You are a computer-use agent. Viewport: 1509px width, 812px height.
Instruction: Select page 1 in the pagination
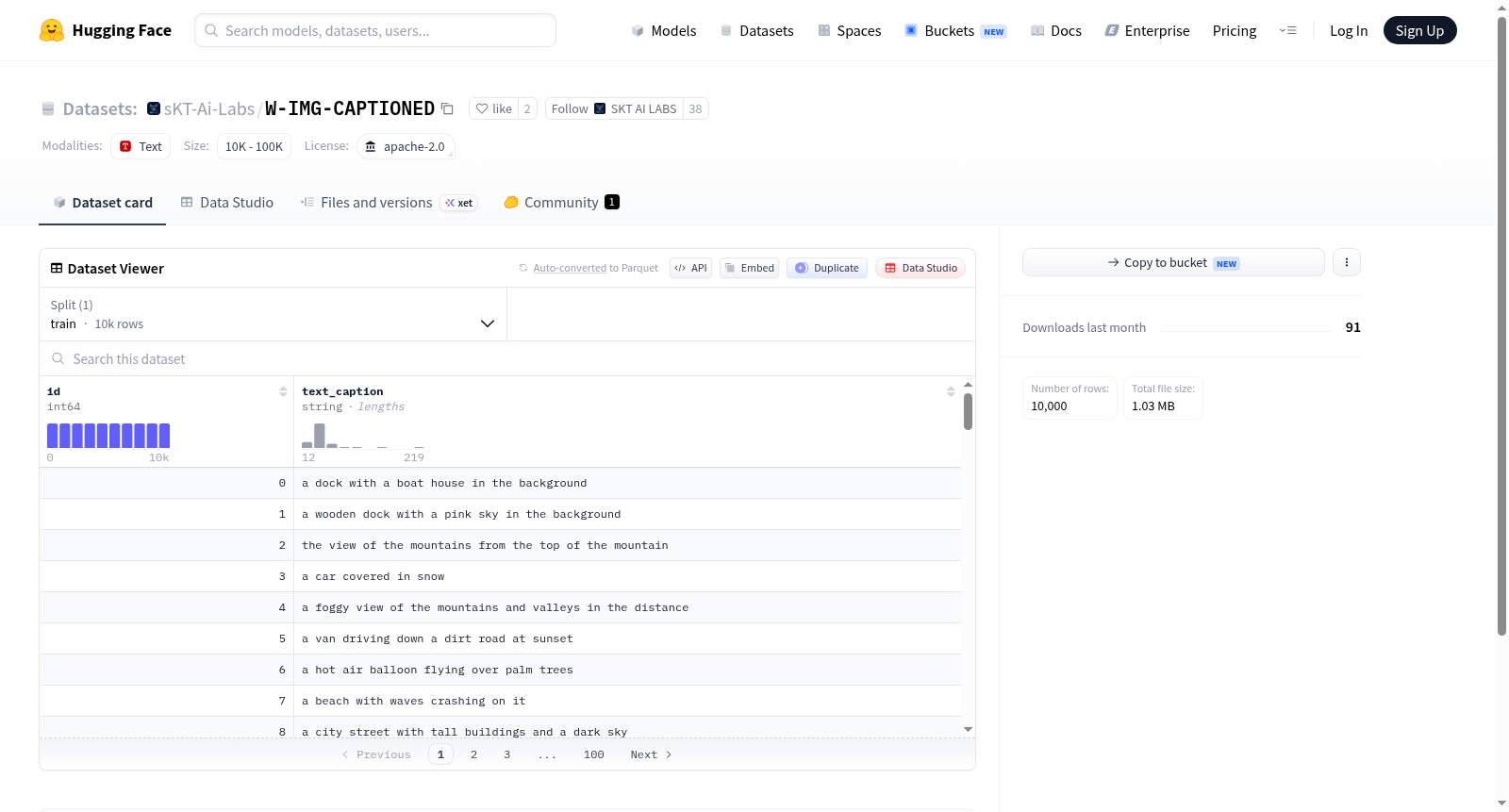point(440,754)
